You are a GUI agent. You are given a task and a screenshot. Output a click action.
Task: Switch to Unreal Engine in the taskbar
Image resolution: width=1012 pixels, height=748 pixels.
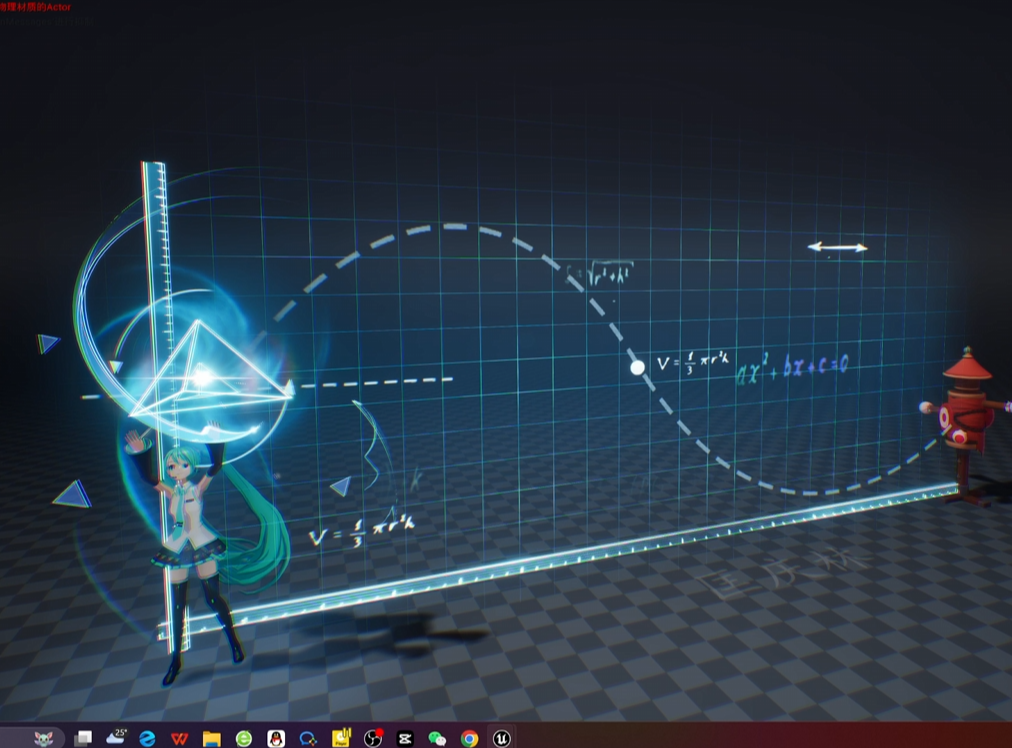pyautogui.click(x=501, y=738)
